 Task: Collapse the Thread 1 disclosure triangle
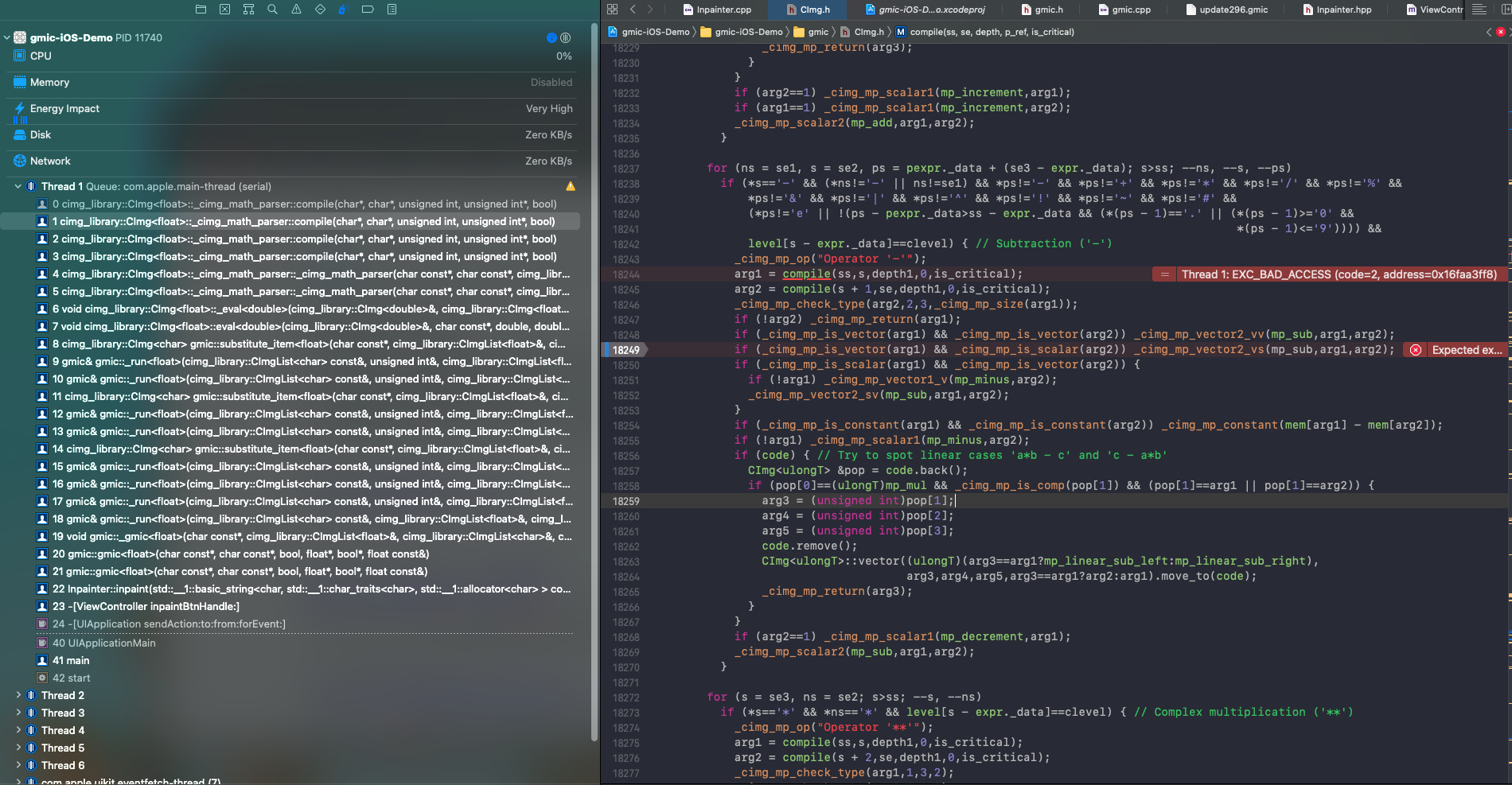(18, 187)
